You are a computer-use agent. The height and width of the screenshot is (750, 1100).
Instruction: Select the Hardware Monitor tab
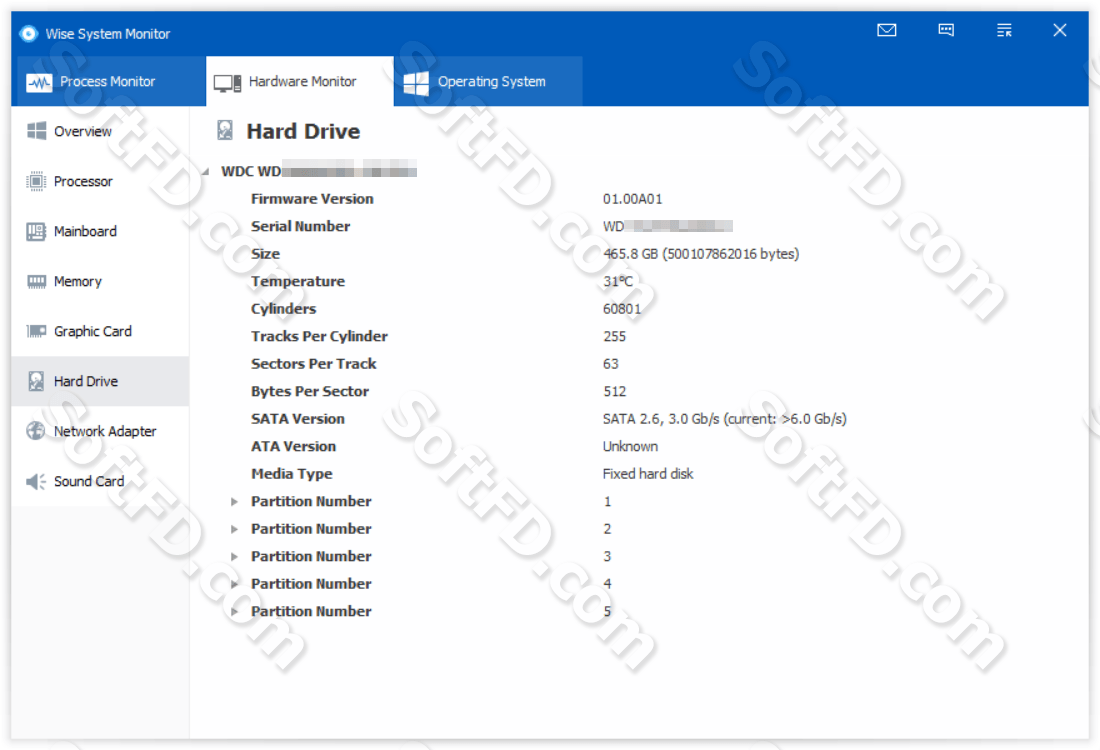pos(300,81)
